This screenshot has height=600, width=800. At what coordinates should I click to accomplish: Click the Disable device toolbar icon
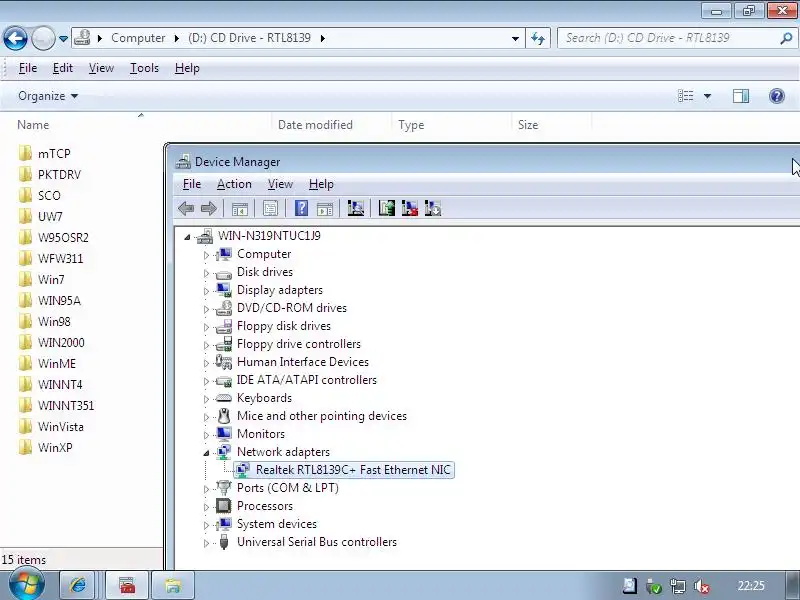coord(433,208)
